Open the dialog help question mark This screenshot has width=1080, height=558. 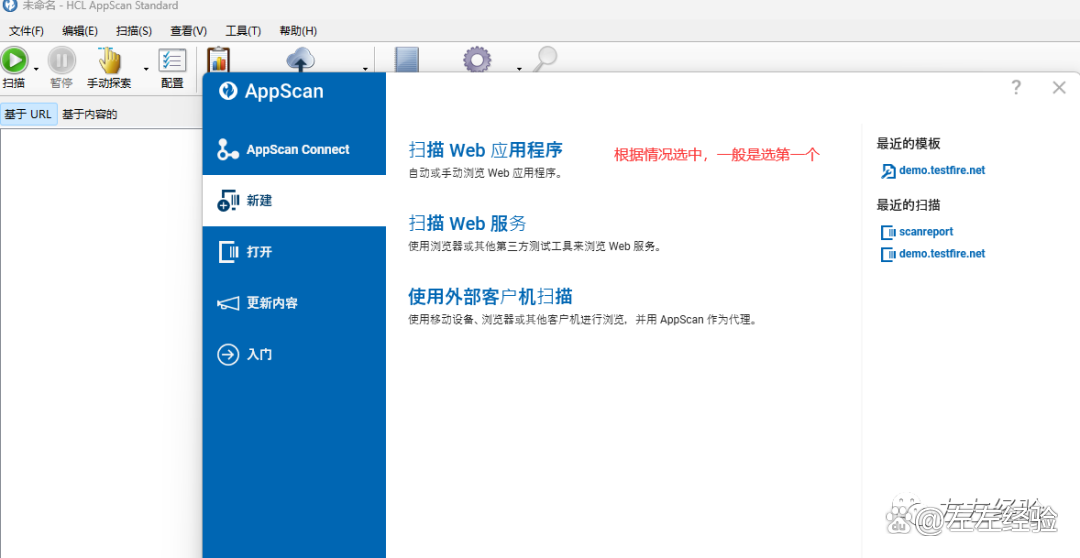[1016, 87]
